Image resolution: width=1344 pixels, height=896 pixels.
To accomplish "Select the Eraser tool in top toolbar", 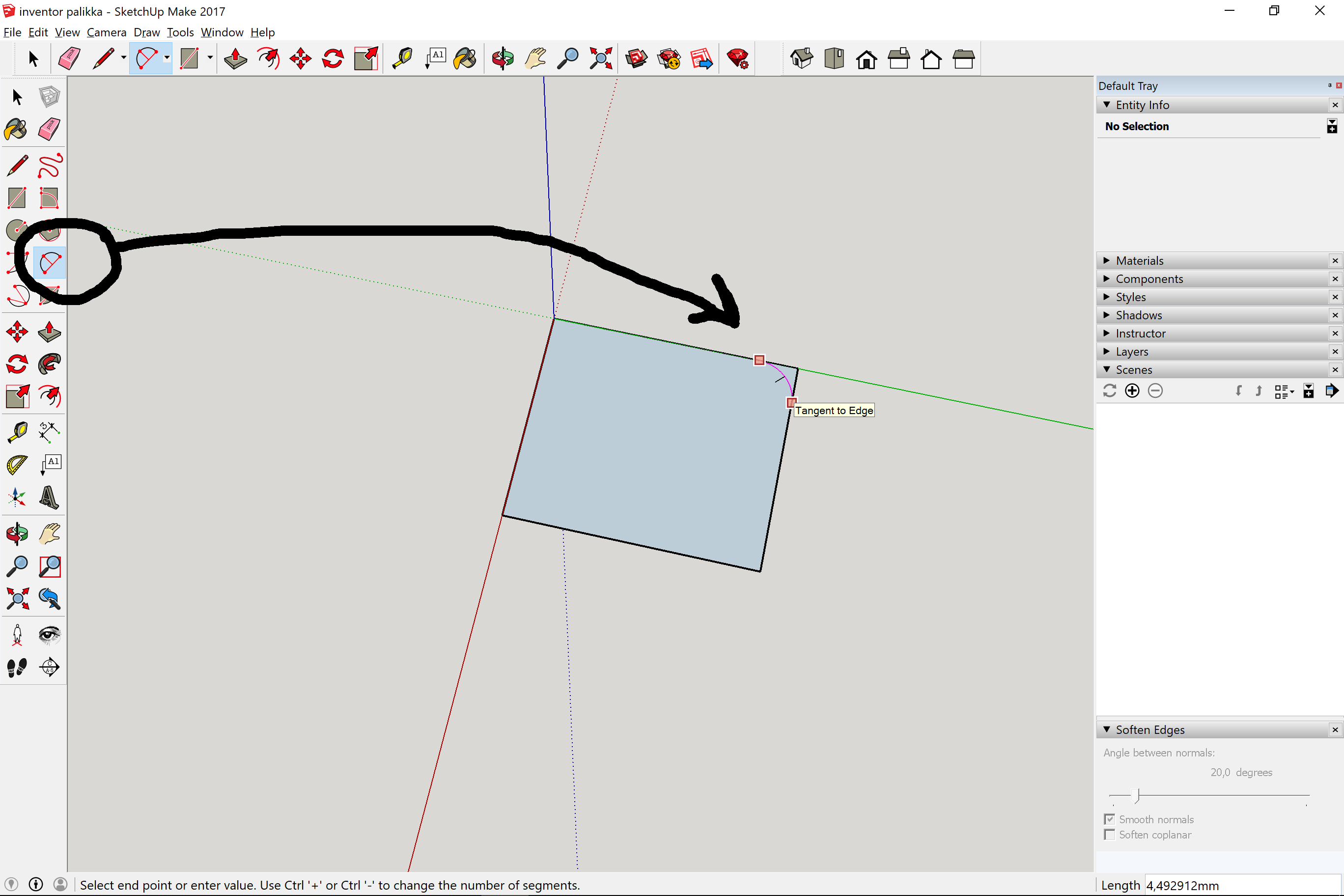I will (69, 58).
